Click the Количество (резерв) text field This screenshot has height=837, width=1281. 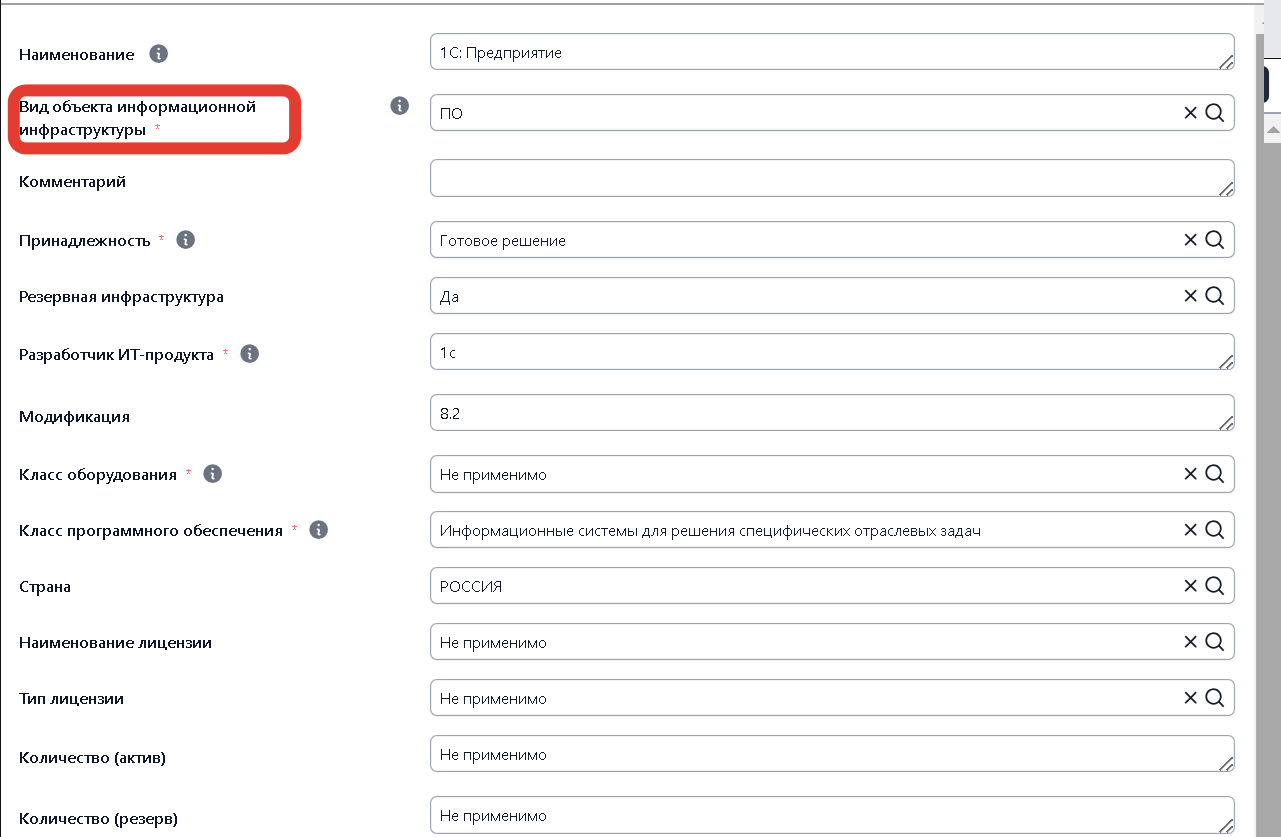tap(832, 815)
